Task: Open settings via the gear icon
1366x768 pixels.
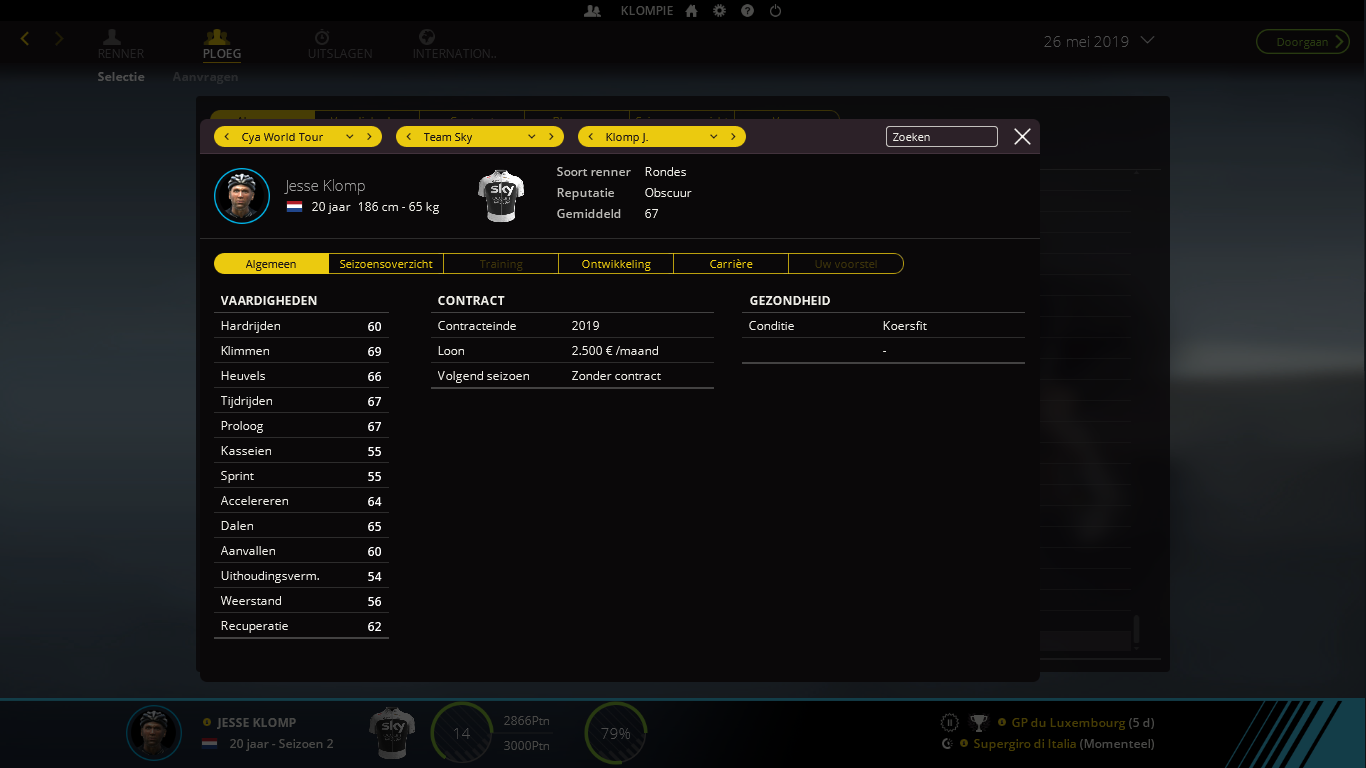Action: [x=719, y=11]
